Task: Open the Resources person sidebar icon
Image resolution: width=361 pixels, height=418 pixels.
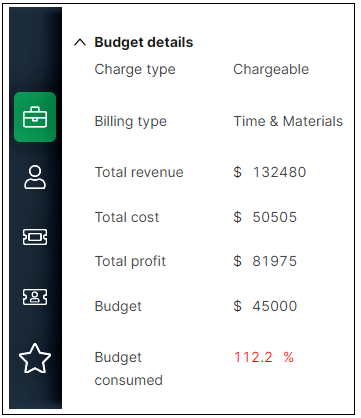Action: 35,177
